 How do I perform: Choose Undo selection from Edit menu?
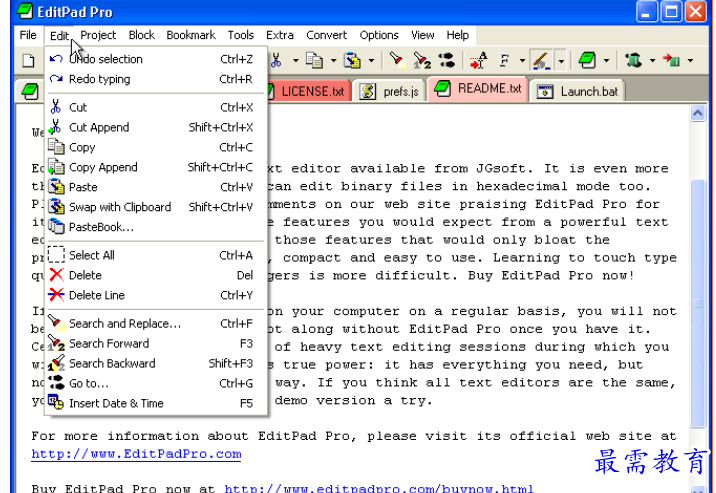click(x=156, y=59)
